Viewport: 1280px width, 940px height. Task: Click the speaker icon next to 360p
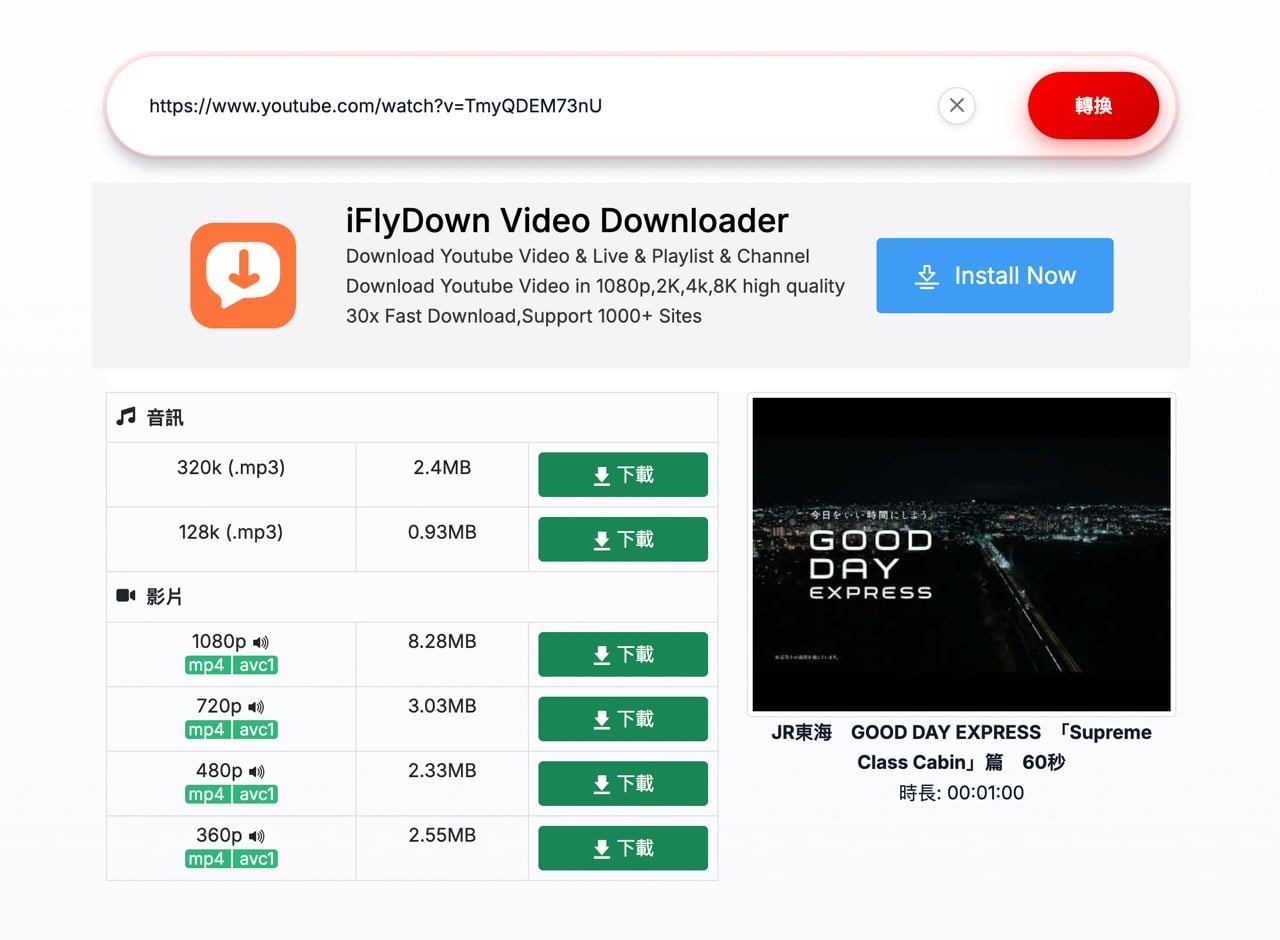click(x=257, y=836)
